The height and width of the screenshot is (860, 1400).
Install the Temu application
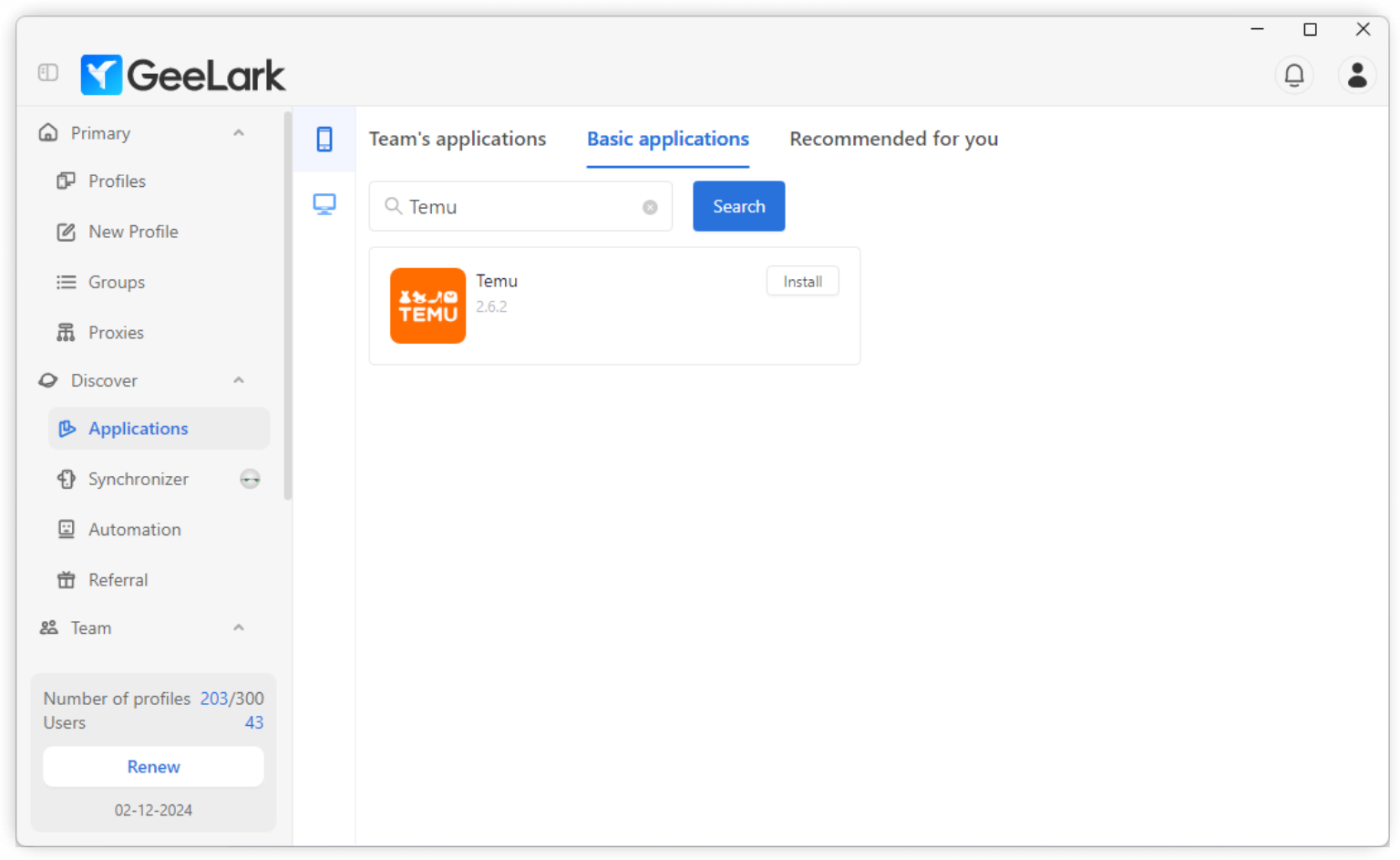click(x=802, y=282)
